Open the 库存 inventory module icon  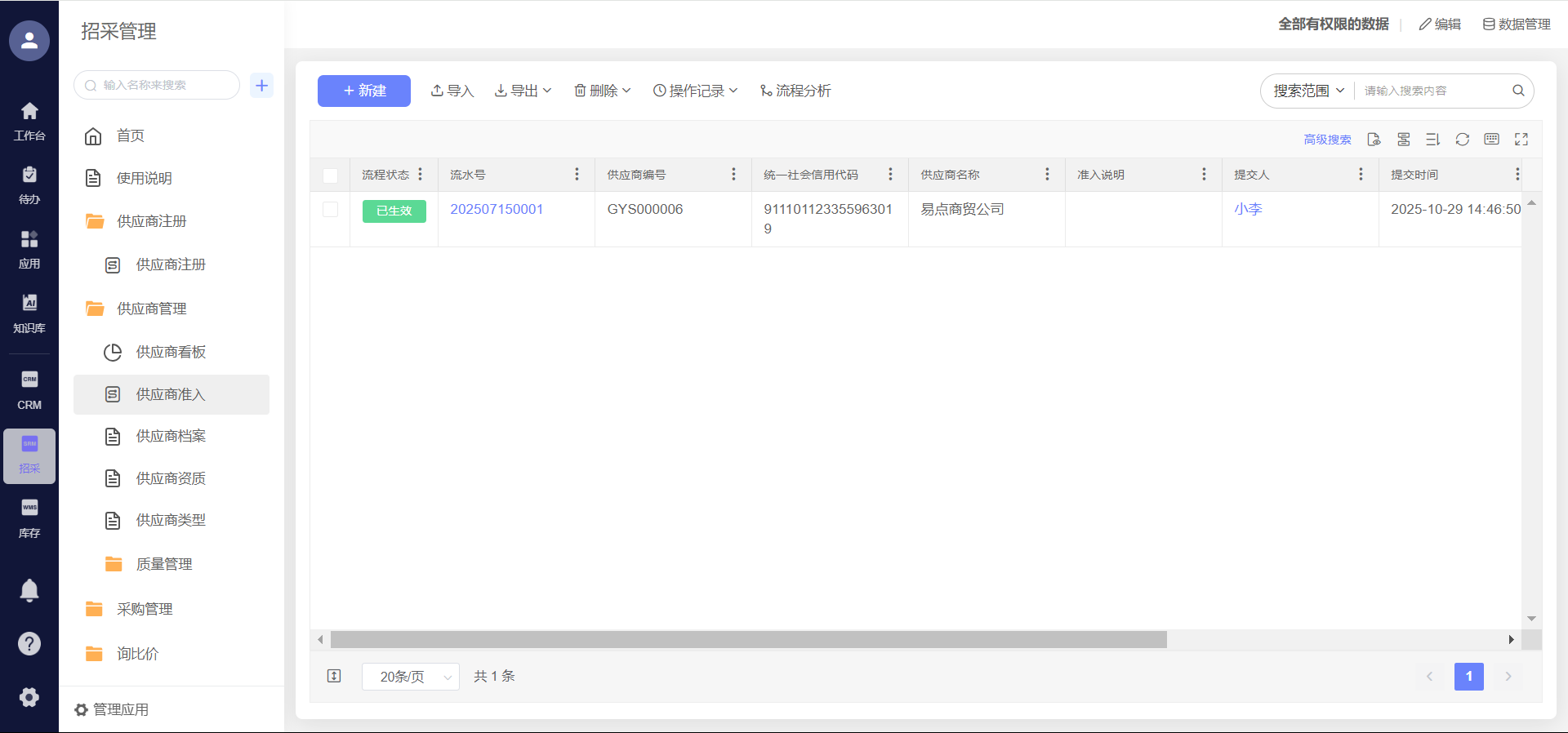click(x=29, y=518)
